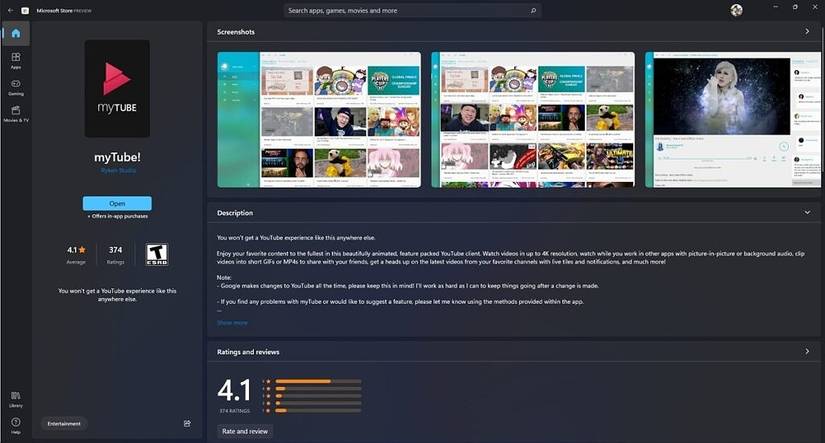
Task: Minimize the Microsoft Store window
Action: click(x=775, y=7)
